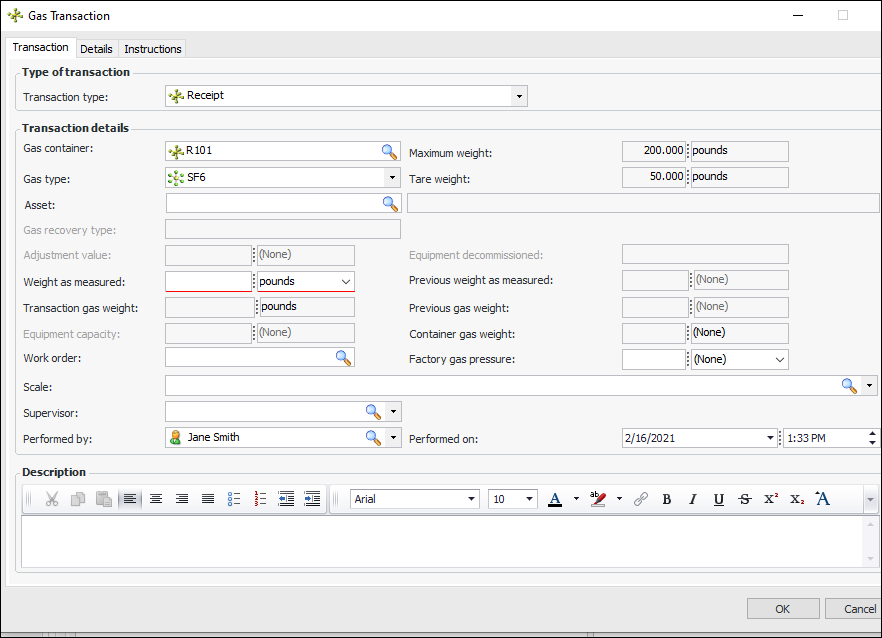This screenshot has width=882, height=638.
Task: Open the Gas type SF6 dropdown
Action: point(391,177)
